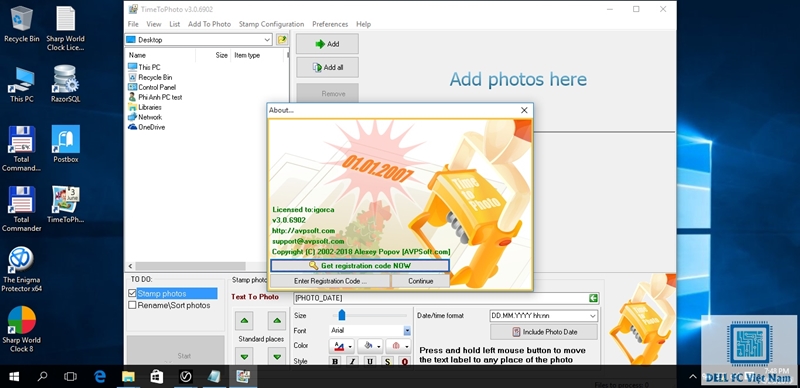Open Microsoft Store from taskbar
The width and height of the screenshot is (800, 388).
coord(157,377)
